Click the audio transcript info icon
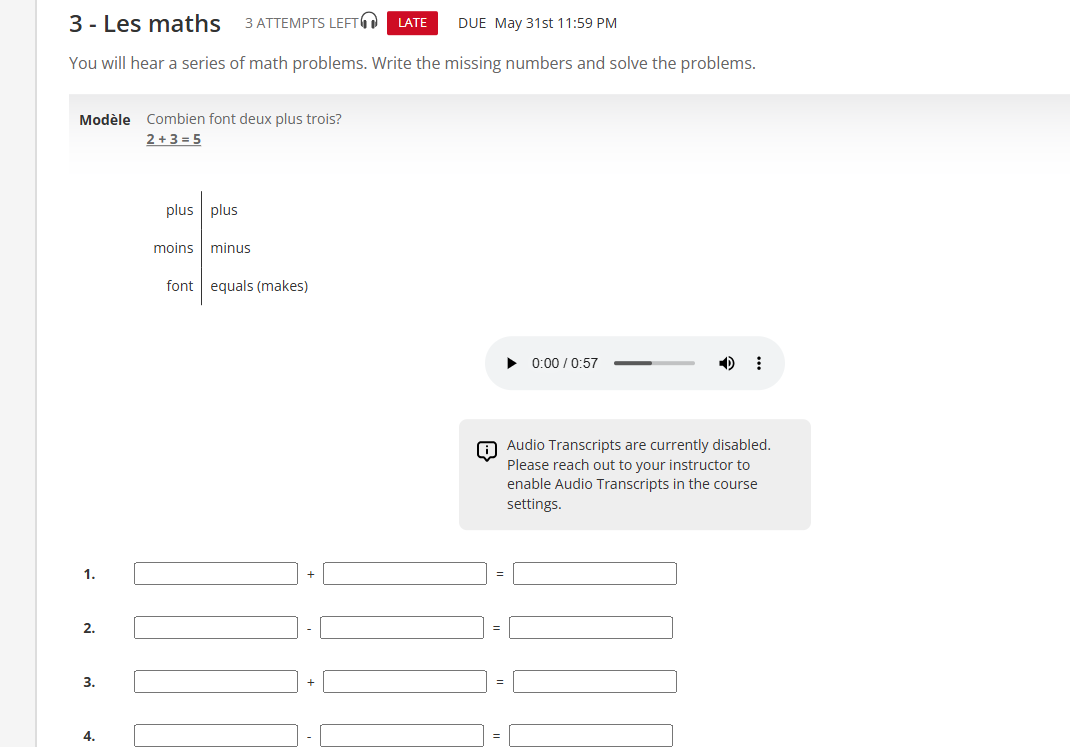 click(487, 451)
